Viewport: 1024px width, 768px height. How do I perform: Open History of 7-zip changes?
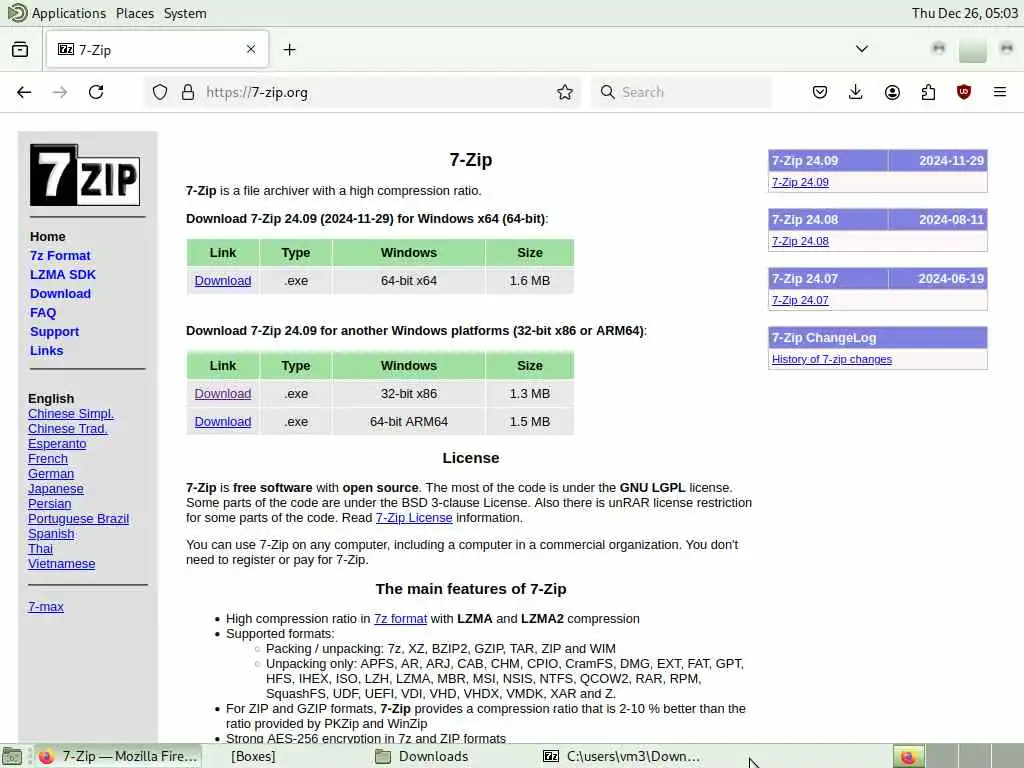(831, 359)
